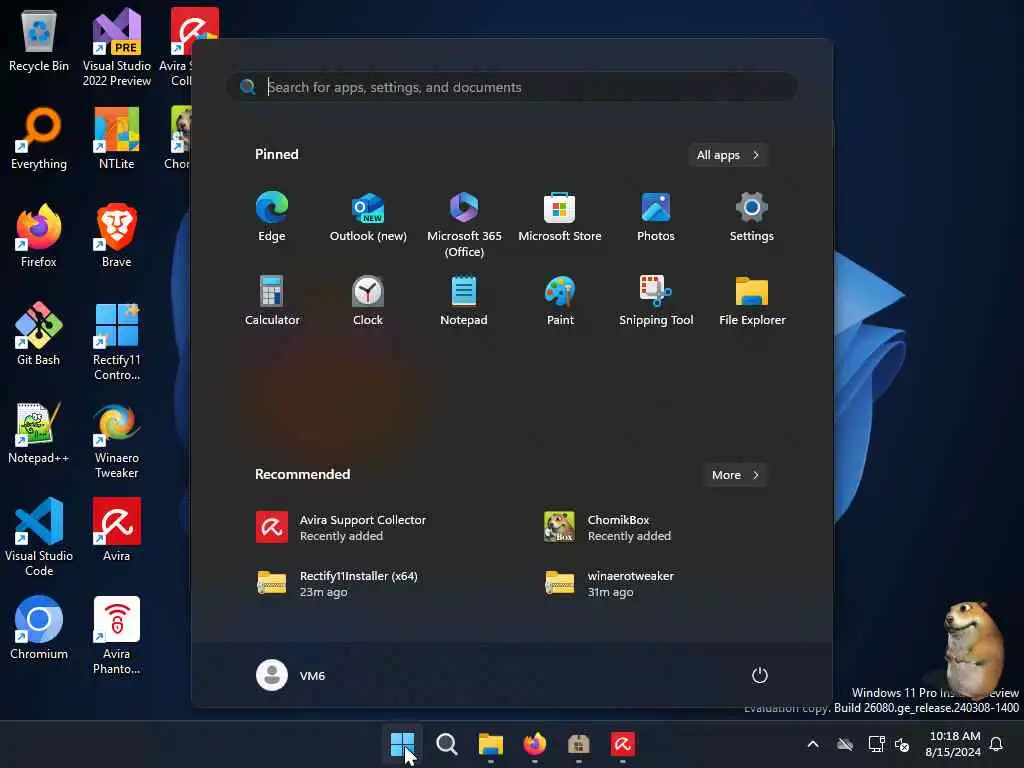The image size is (1024, 768).
Task: Open clock and date 10:18 AM
Action: 953,744
